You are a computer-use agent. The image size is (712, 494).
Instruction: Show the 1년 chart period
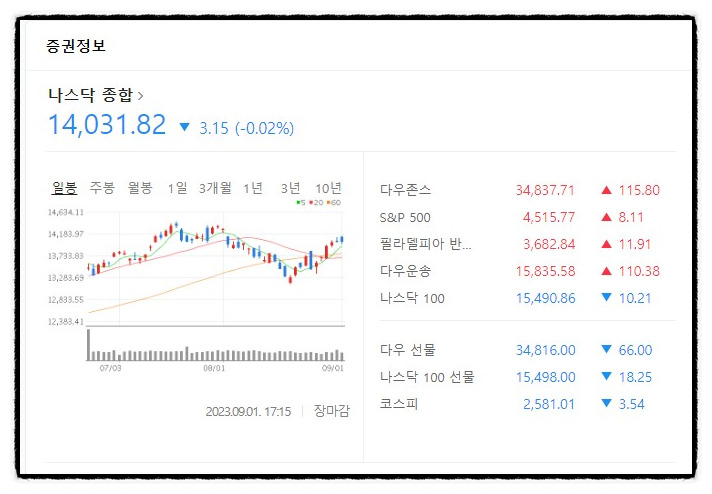point(253,188)
